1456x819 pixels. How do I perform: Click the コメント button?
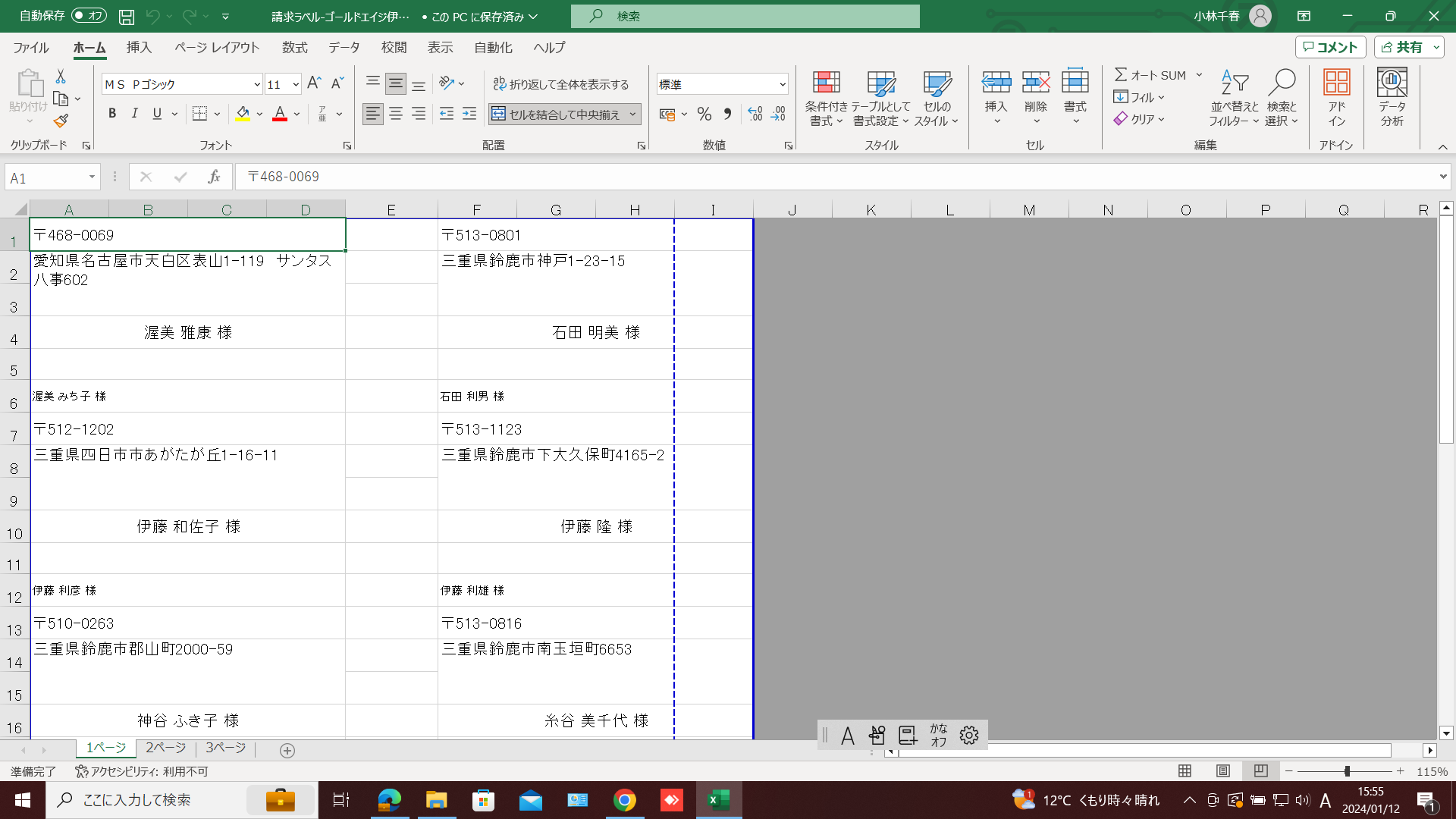tap(1330, 47)
